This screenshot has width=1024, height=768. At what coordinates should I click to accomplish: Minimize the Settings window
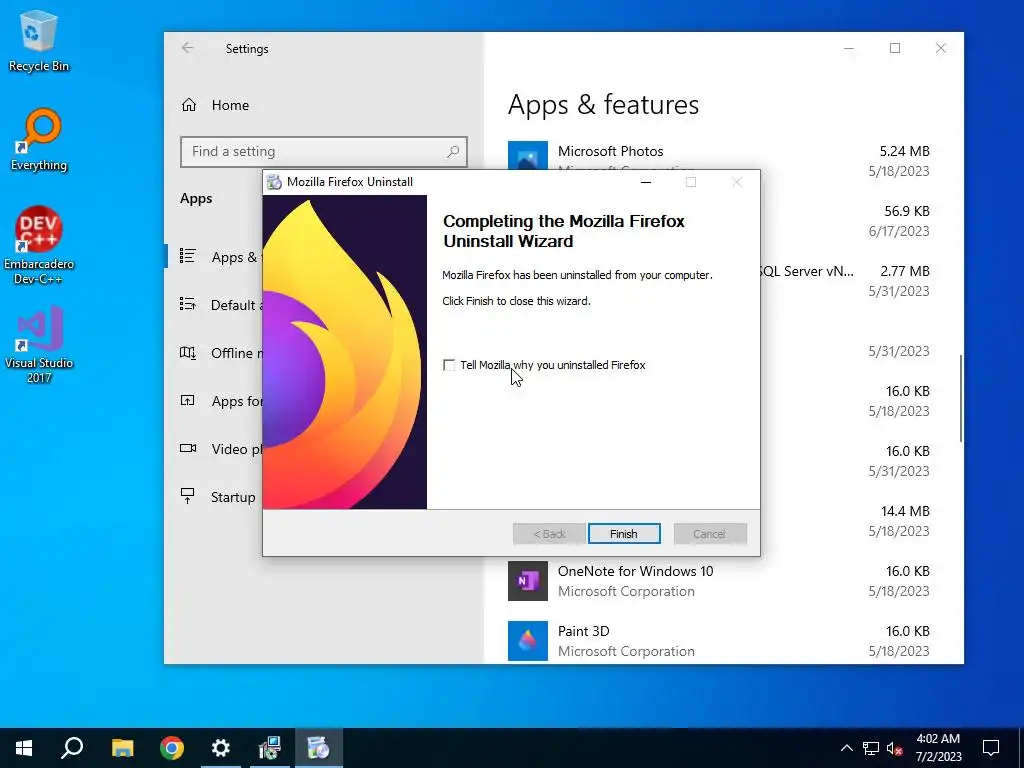pos(849,48)
